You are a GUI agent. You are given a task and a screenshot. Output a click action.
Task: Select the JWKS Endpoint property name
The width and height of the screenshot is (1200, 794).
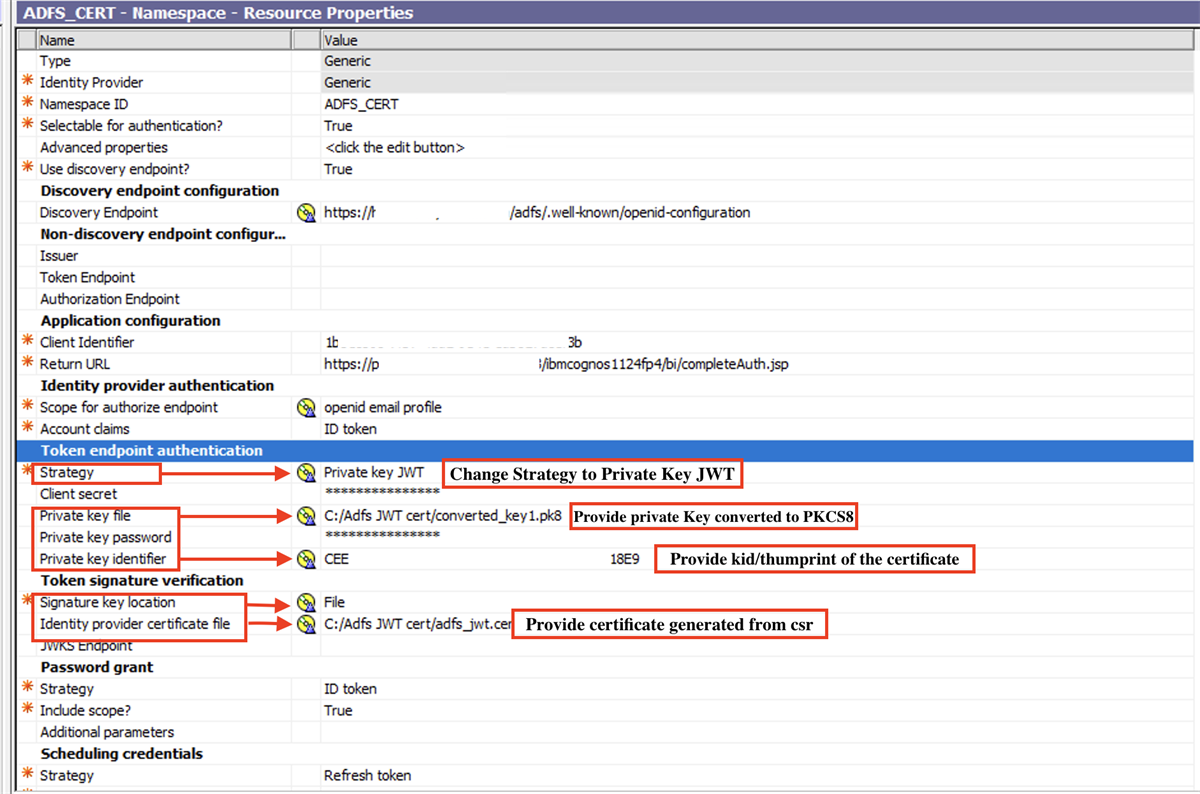pos(86,646)
